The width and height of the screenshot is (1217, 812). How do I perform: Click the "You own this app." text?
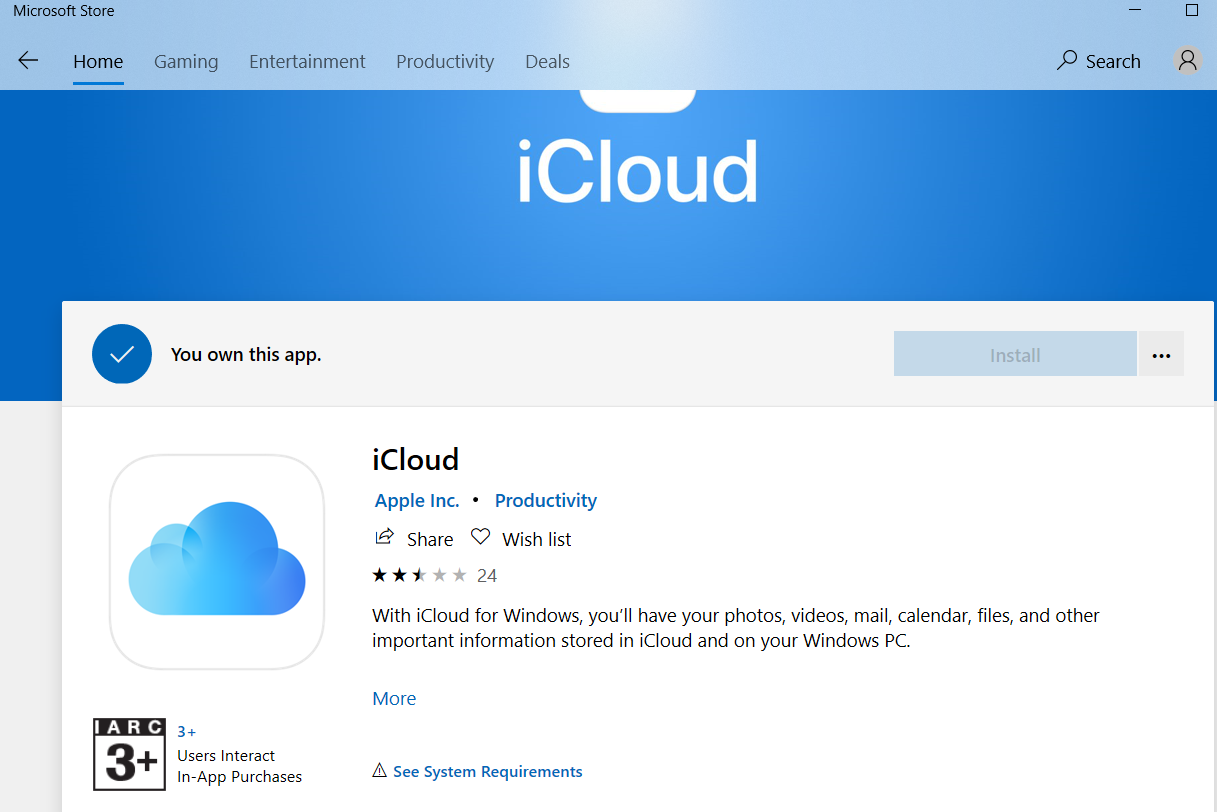tap(246, 354)
